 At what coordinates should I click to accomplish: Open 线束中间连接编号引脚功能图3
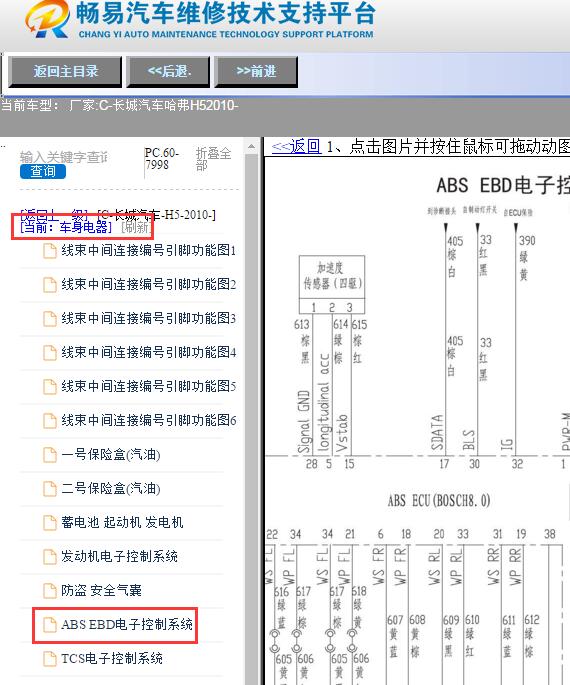pyautogui.click(x=149, y=318)
